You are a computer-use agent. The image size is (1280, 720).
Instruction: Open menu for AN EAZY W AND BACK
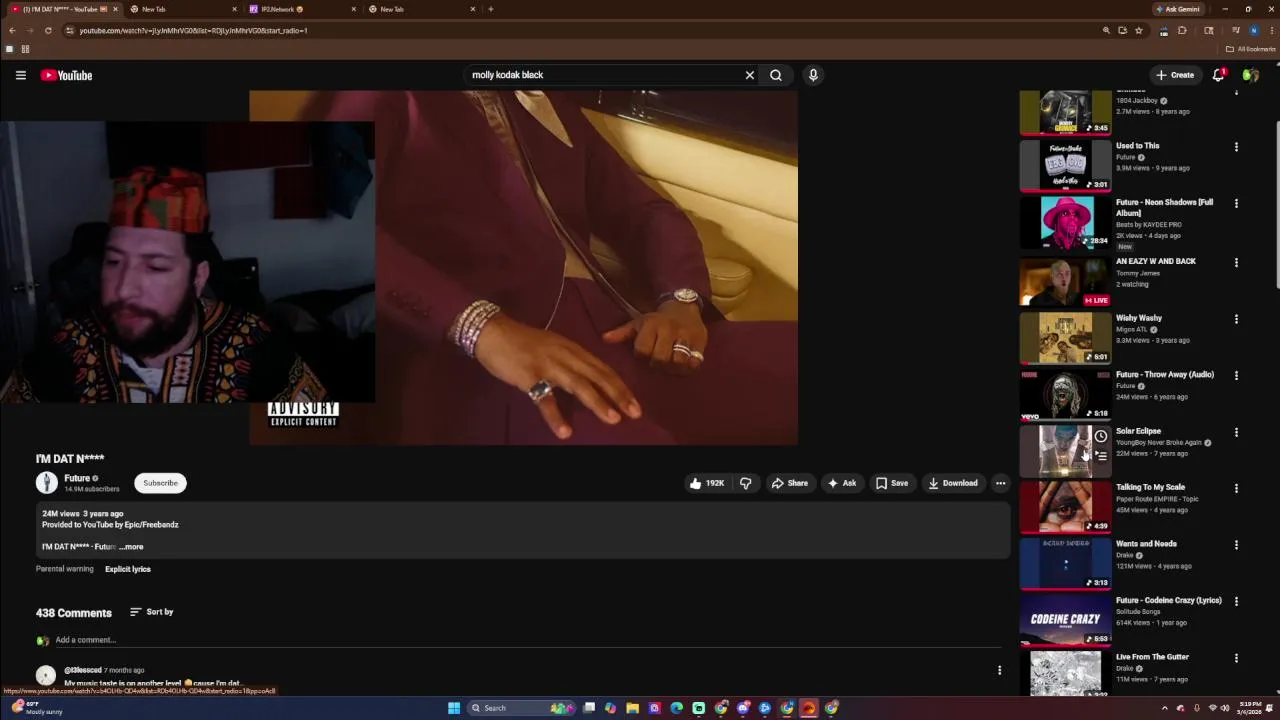(1236, 263)
